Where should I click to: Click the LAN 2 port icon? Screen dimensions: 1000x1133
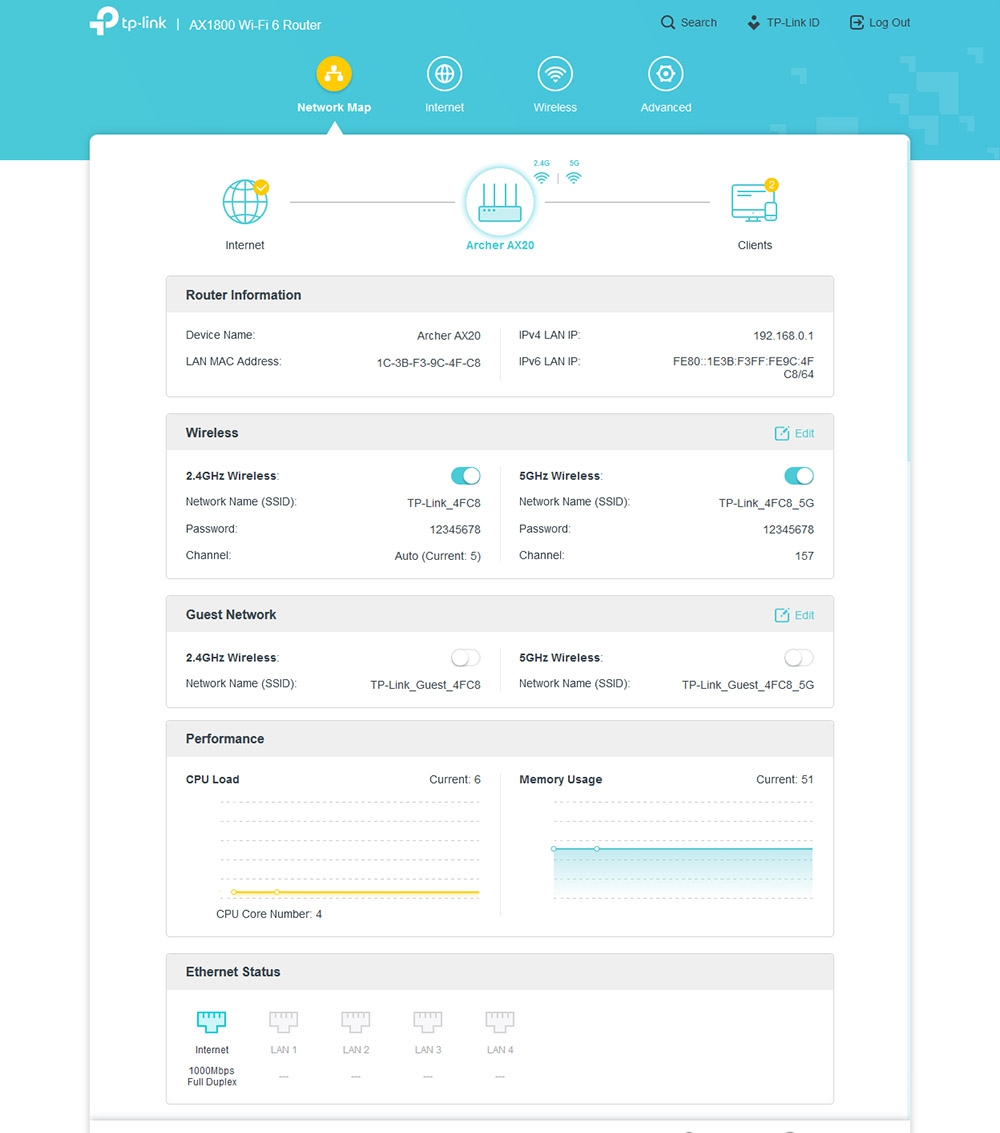point(355,1022)
